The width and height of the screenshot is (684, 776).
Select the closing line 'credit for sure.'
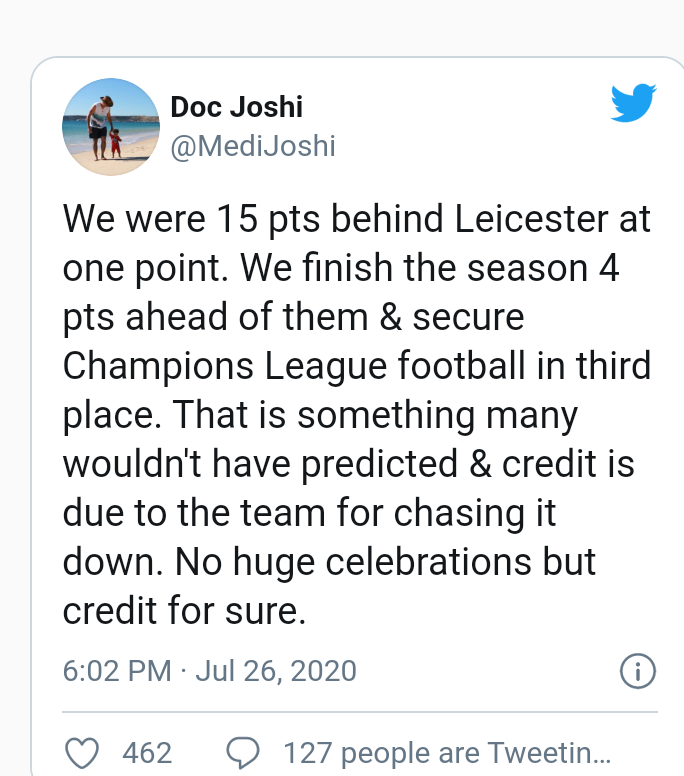tap(184, 611)
